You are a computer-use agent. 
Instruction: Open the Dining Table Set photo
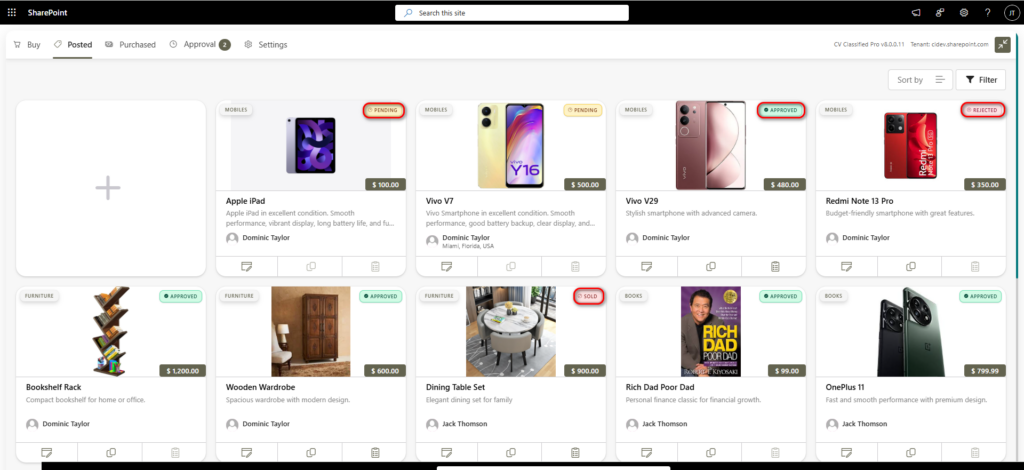[x=511, y=332]
